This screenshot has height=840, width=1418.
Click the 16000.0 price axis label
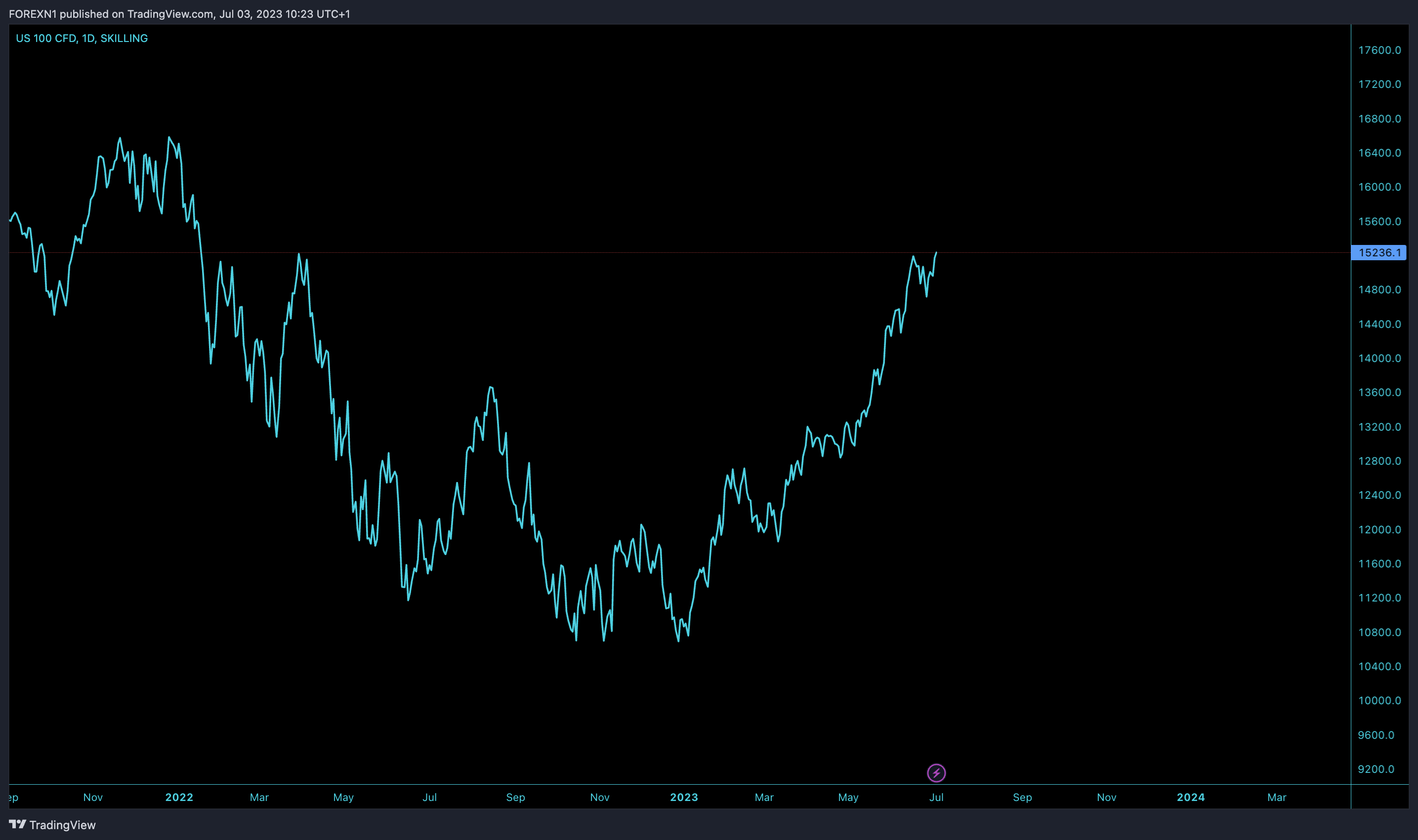(x=1379, y=187)
